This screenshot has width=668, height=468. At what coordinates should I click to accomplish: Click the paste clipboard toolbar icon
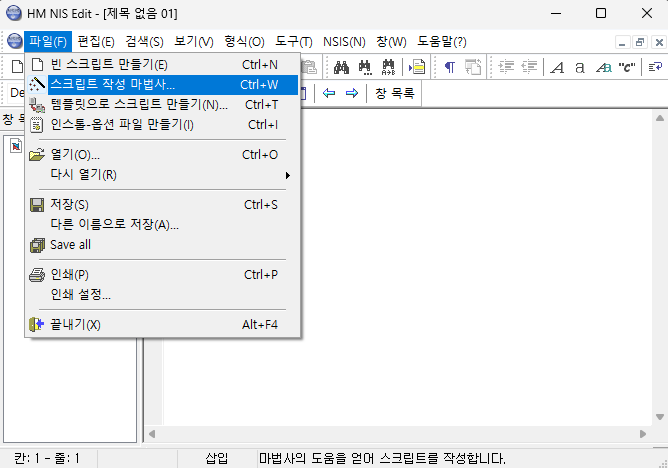[309, 67]
